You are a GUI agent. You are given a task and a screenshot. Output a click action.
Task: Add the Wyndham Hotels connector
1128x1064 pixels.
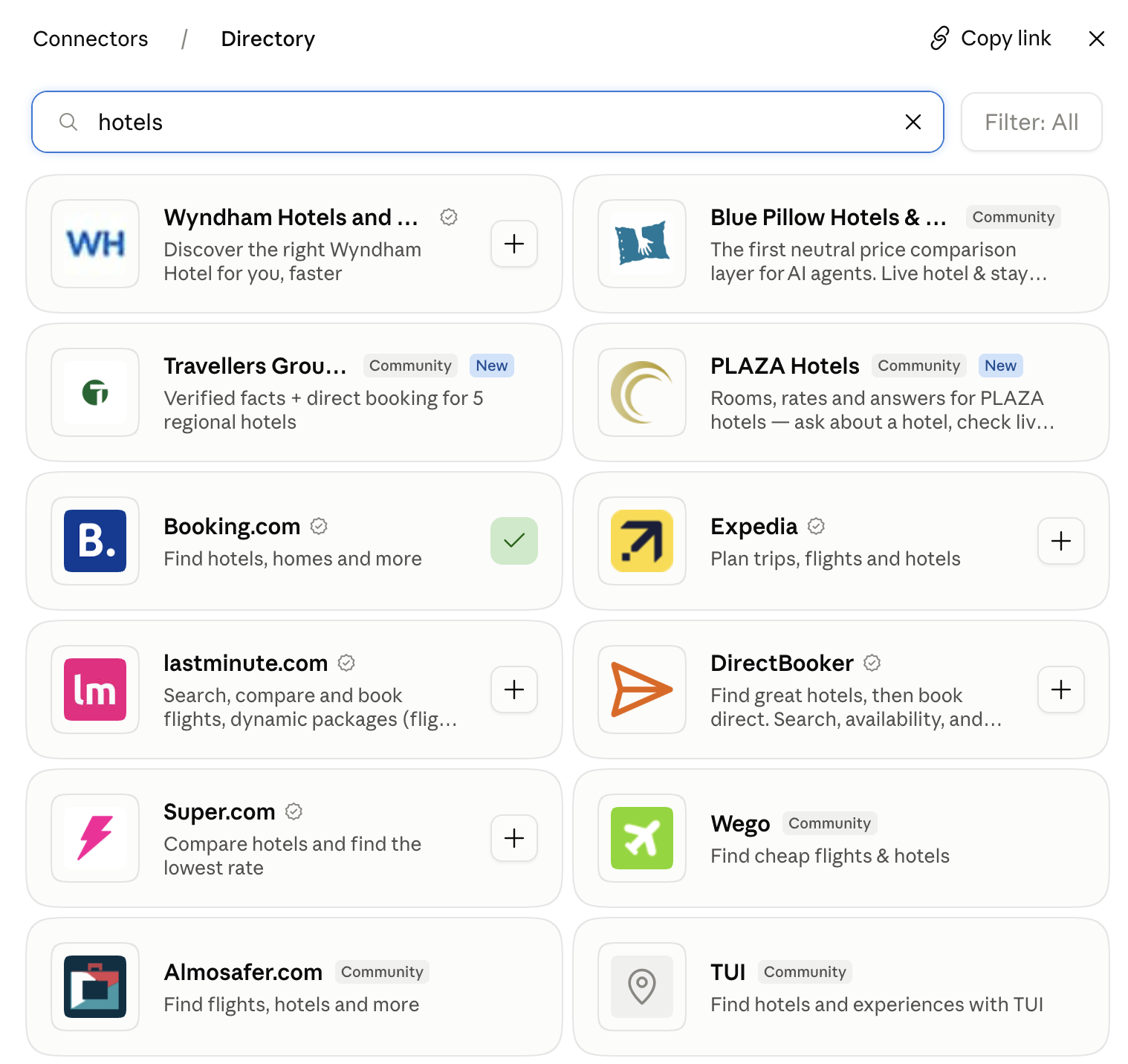coord(514,244)
